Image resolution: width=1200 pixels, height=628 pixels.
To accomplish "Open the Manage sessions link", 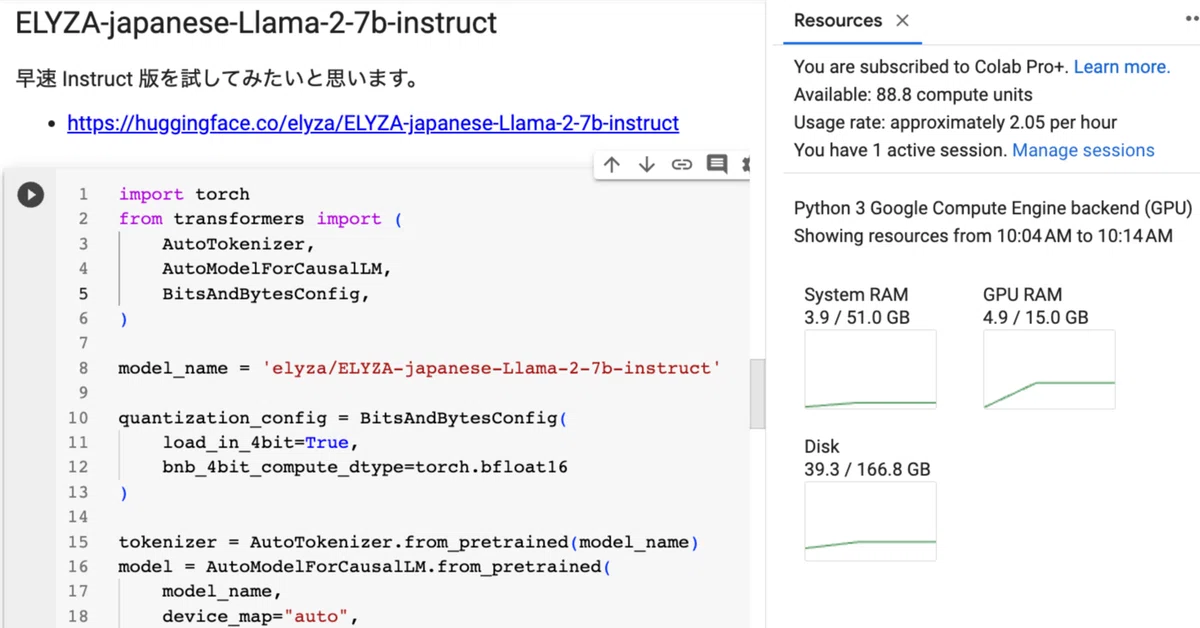I will (x=1083, y=150).
